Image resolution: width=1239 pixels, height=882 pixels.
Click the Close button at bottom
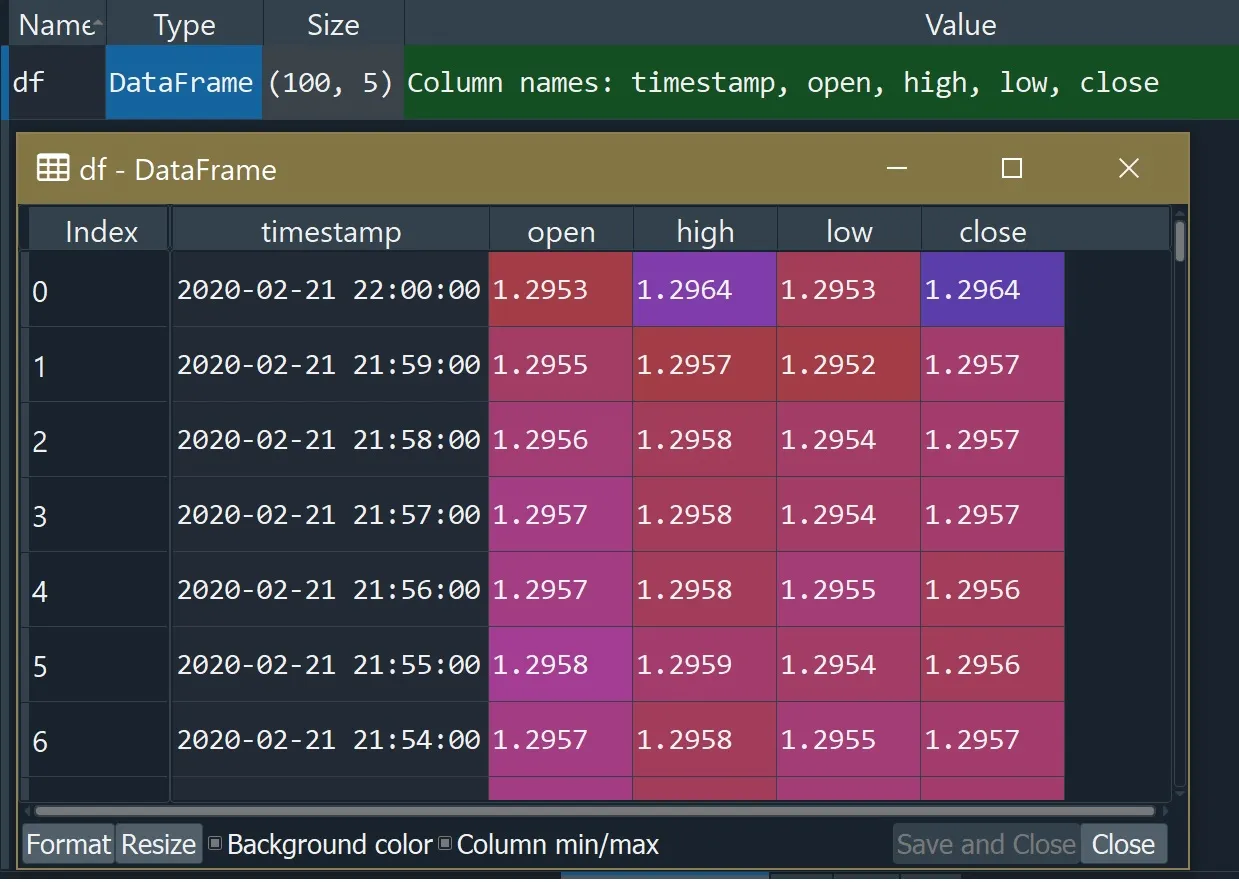click(x=1123, y=845)
